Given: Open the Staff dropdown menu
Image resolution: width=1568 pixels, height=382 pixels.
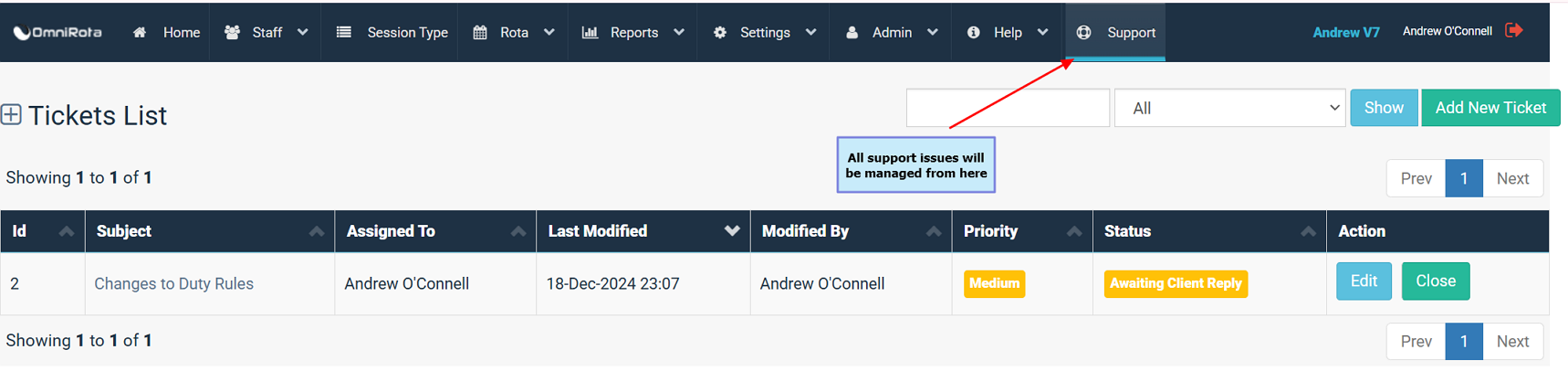Looking at the screenshot, I should (x=266, y=32).
